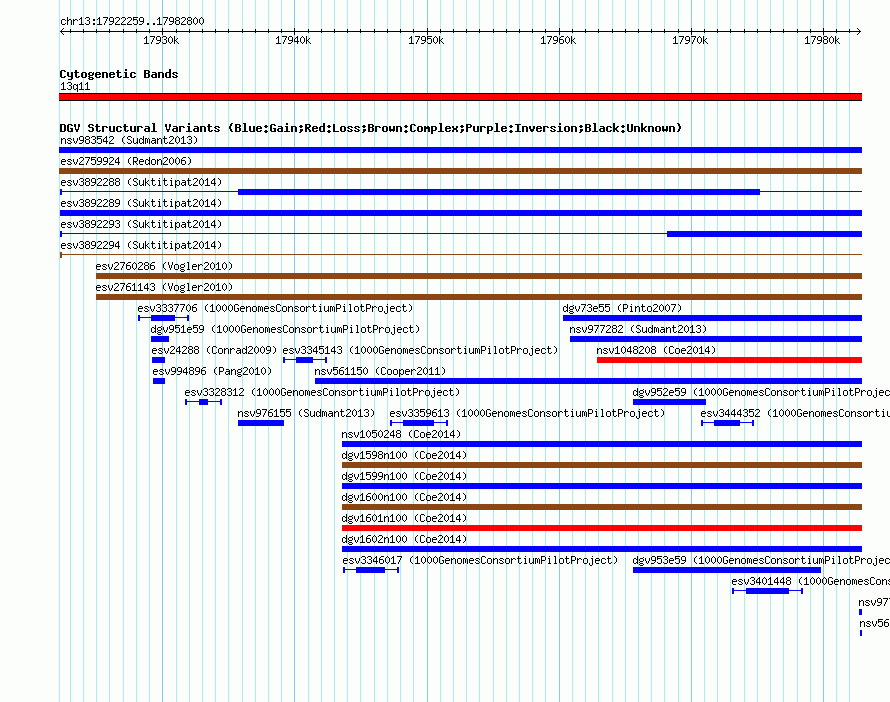
Task: Click the blue esv3346017 gain bar
Action: (x=370, y=570)
